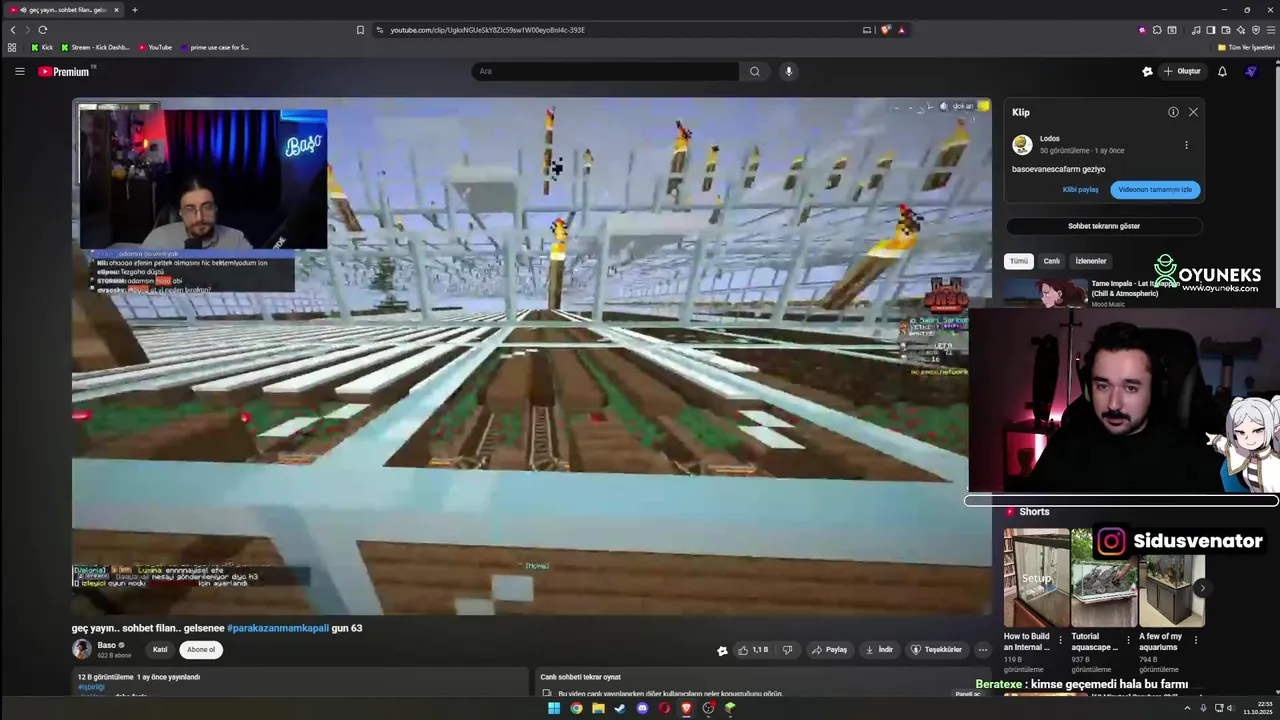
Task: Click the Oluştur create button
Action: click(1181, 71)
